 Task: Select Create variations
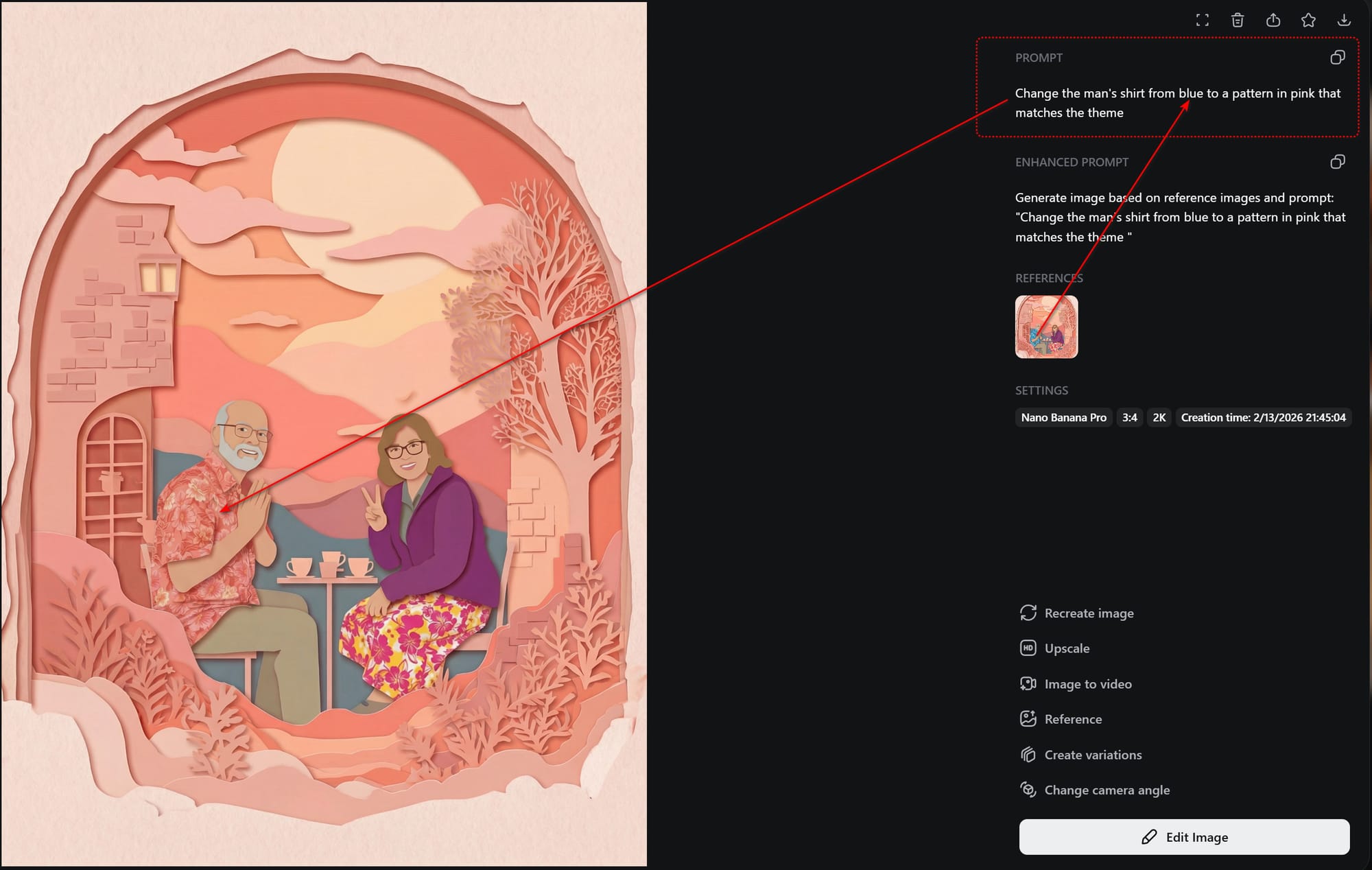coord(1093,755)
